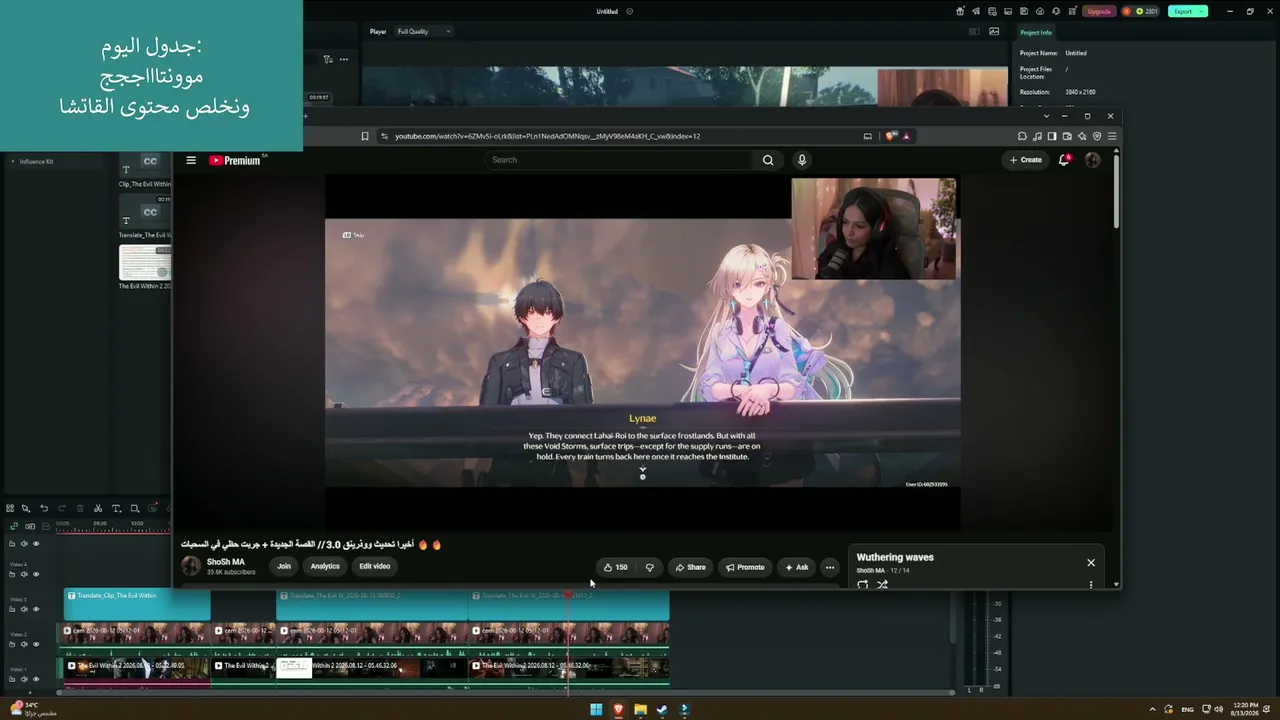Open the YouTube guide hamburger menu
The height and width of the screenshot is (720, 1280).
(x=191, y=160)
